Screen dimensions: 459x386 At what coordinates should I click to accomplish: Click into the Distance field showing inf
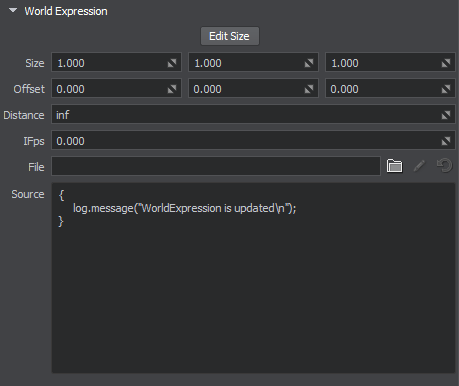[253, 114]
